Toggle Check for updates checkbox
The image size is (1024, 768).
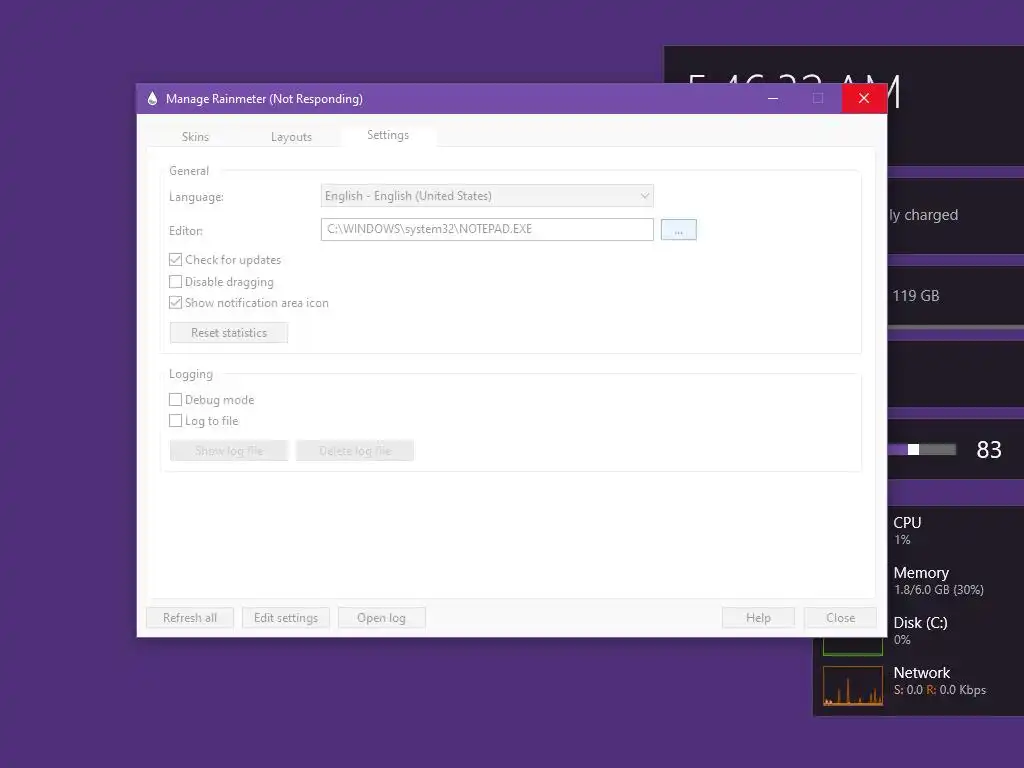point(176,260)
